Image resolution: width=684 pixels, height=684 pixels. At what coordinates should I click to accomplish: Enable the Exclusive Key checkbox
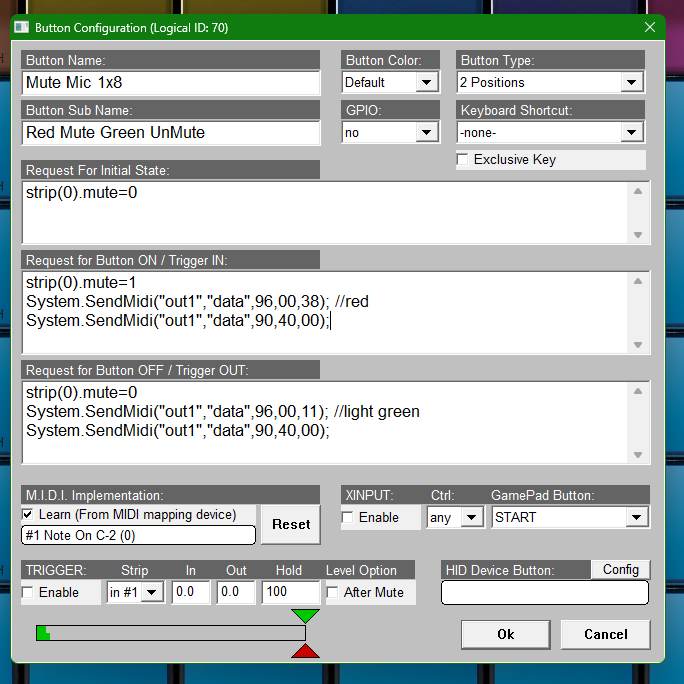point(463,160)
